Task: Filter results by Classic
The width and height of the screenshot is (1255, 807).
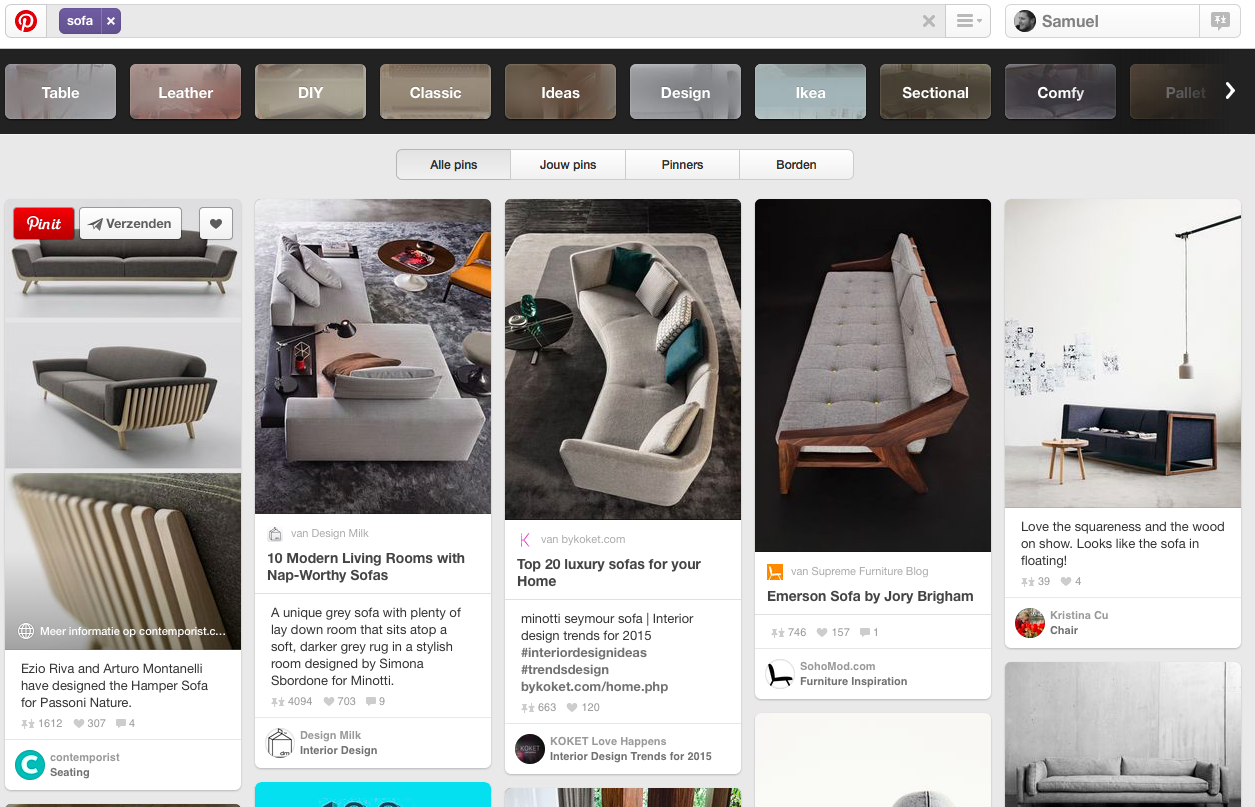Action: (435, 92)
